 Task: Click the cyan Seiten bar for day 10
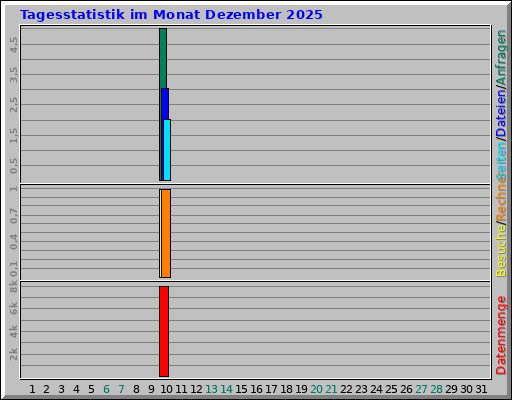[x=167, y=150]
